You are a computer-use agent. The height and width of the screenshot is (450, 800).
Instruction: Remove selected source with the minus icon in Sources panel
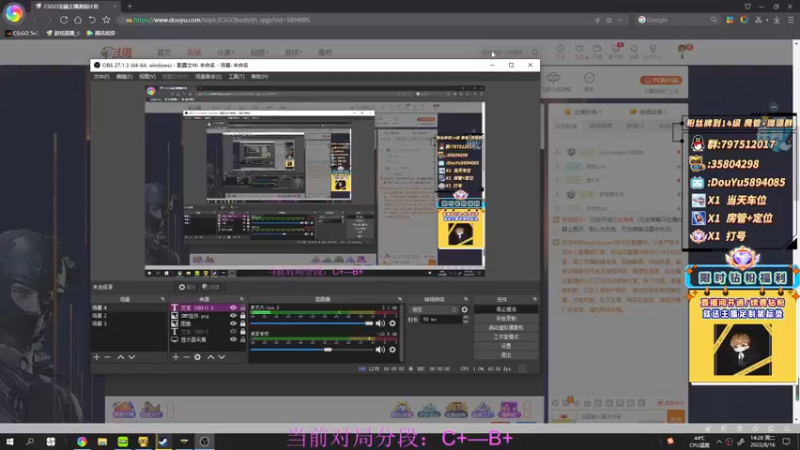(x=186, y=357)
